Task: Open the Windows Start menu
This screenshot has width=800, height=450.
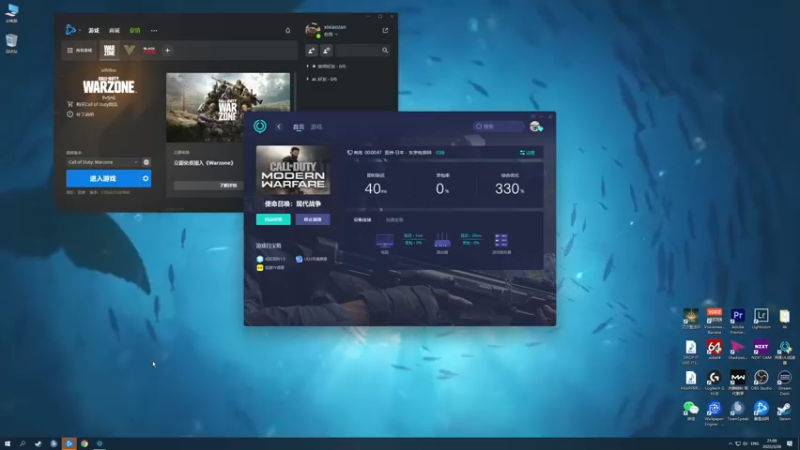Action: click(x=7, y=444)
